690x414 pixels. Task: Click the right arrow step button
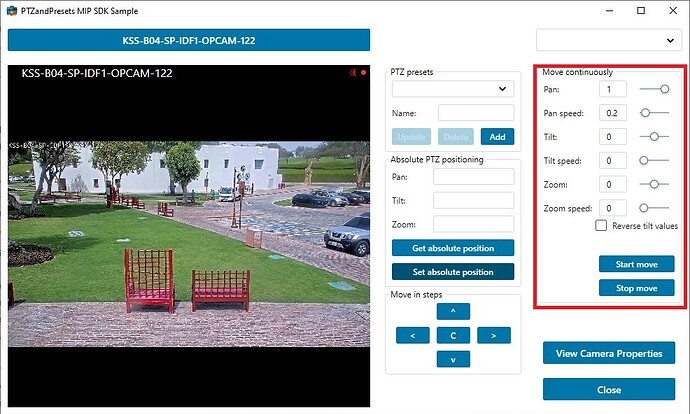click(493, 335)
